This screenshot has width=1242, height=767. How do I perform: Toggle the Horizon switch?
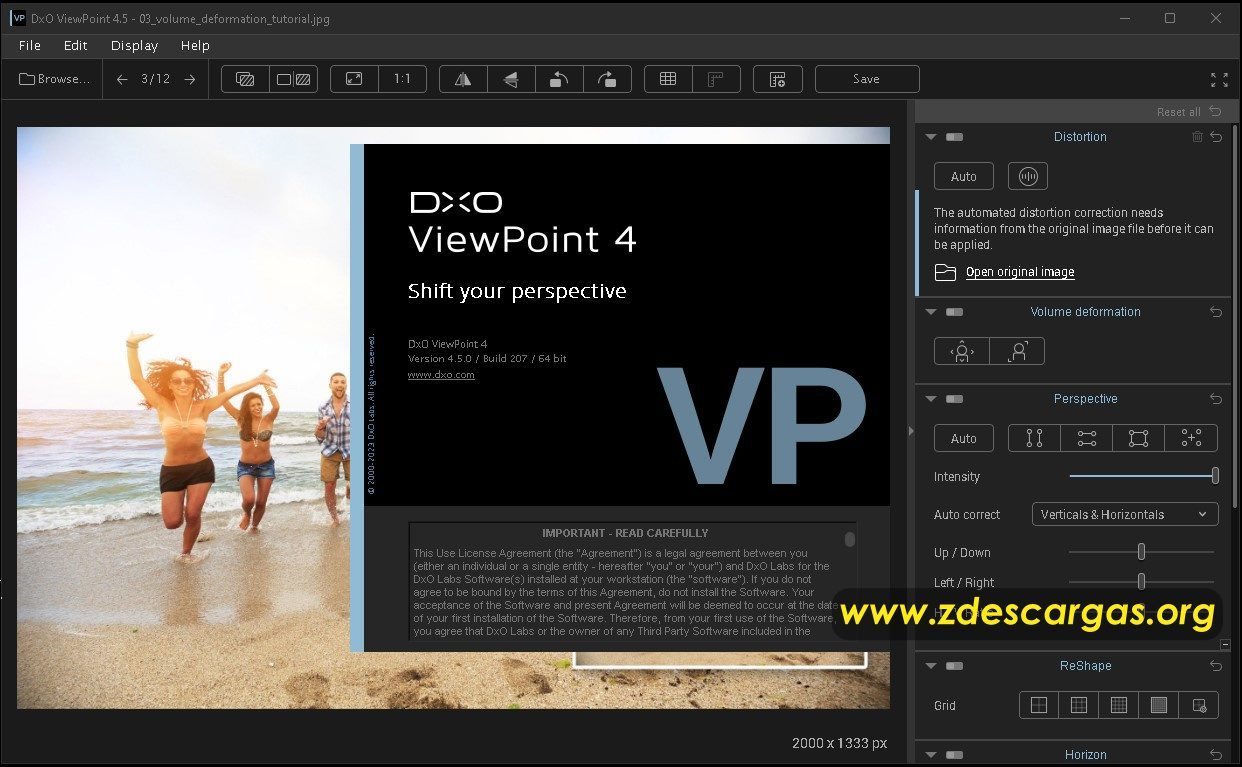[x=954, y=755]
